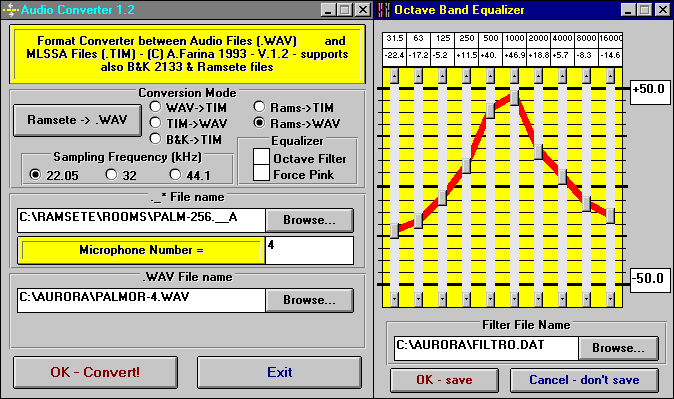Click the 1000 Hz band slider thumb

(x=515, y=98)
